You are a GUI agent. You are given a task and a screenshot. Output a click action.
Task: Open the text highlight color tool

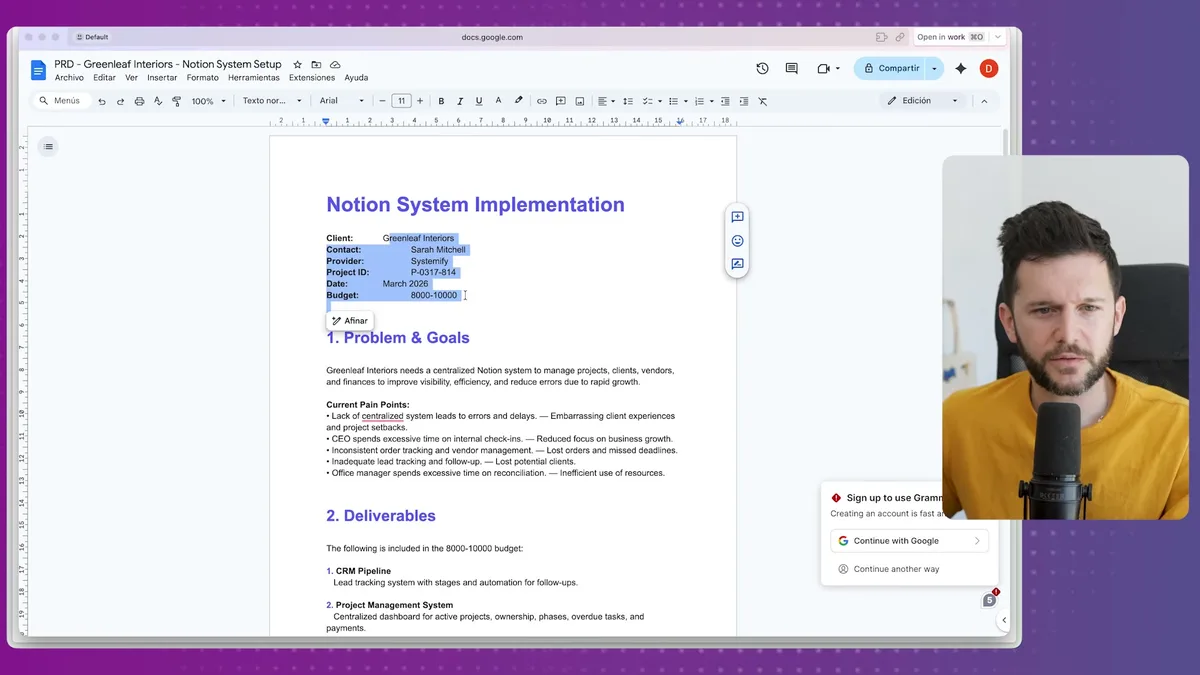518,100
